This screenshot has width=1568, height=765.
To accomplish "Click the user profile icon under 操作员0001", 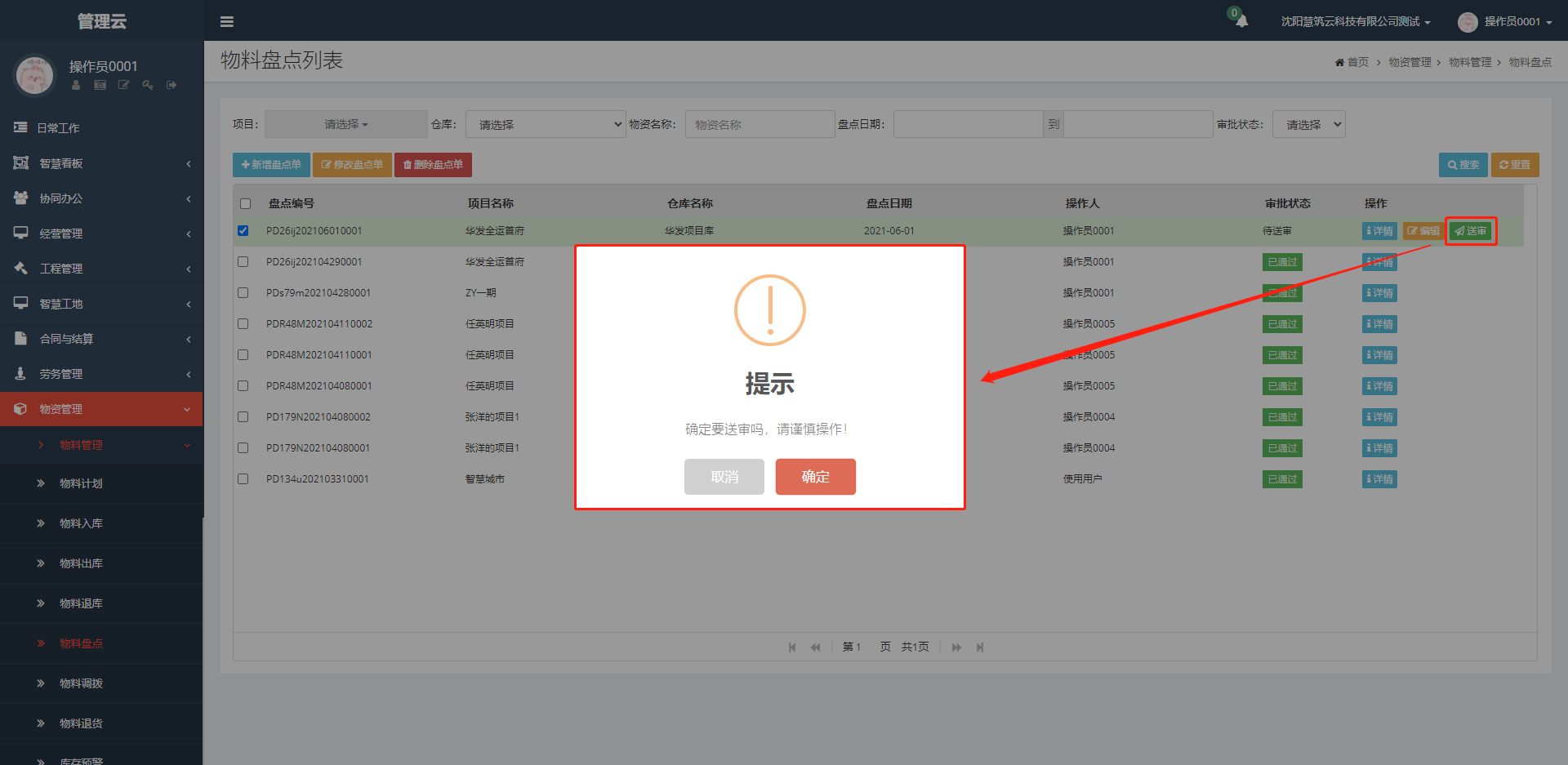I will (76, 85).
